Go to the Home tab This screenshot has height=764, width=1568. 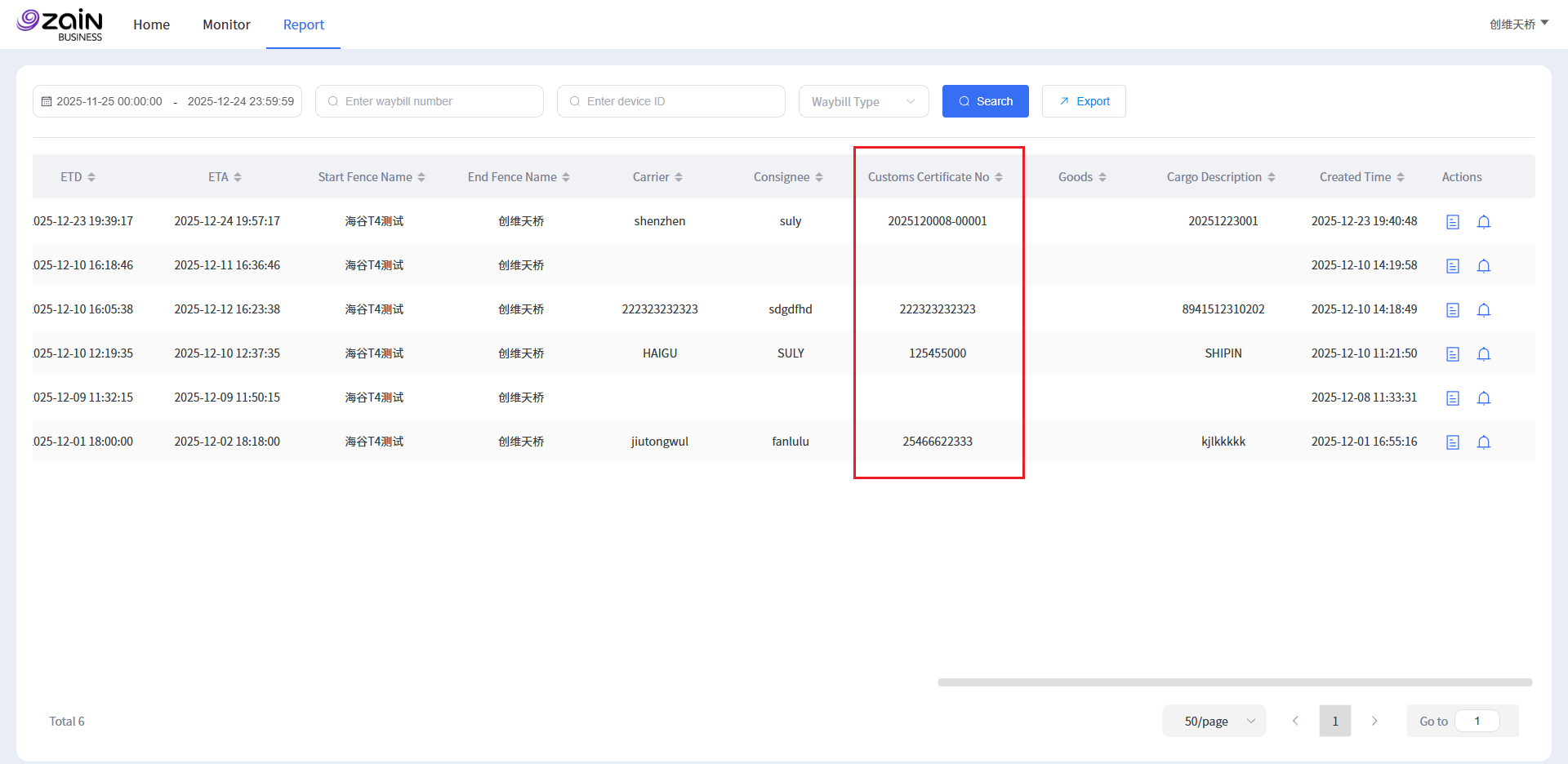151,24
